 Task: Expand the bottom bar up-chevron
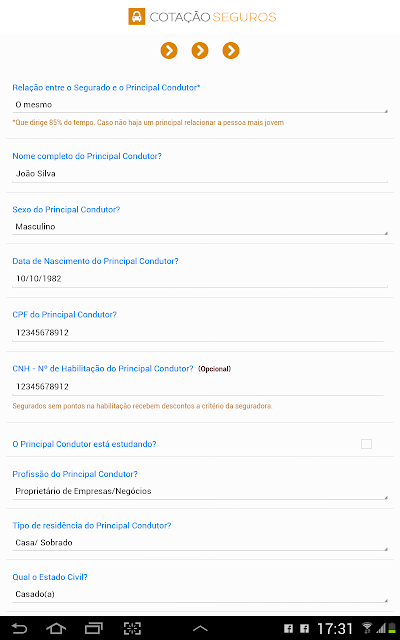tap(200, 629)
